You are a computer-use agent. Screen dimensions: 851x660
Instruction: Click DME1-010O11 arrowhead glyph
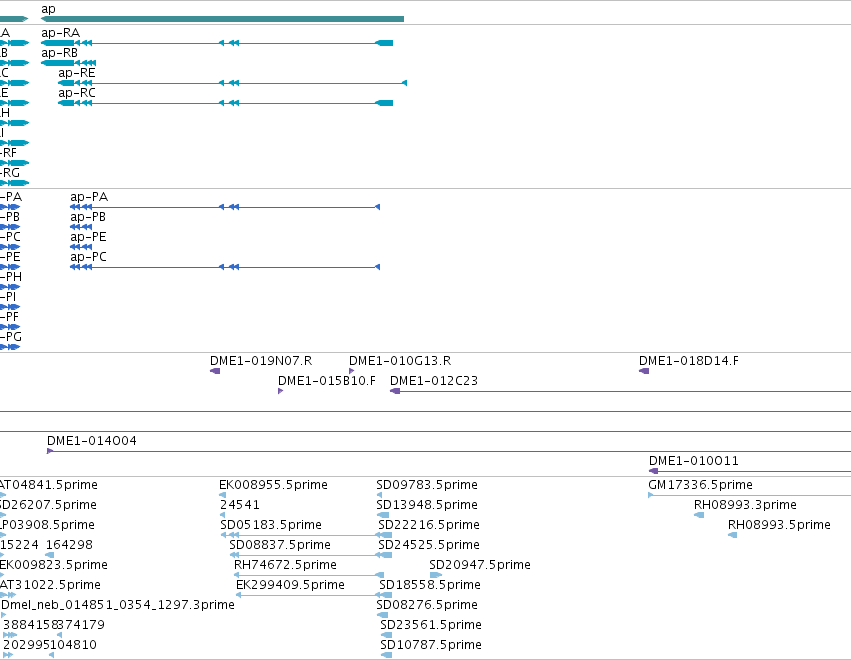click(x=654, y=471)
